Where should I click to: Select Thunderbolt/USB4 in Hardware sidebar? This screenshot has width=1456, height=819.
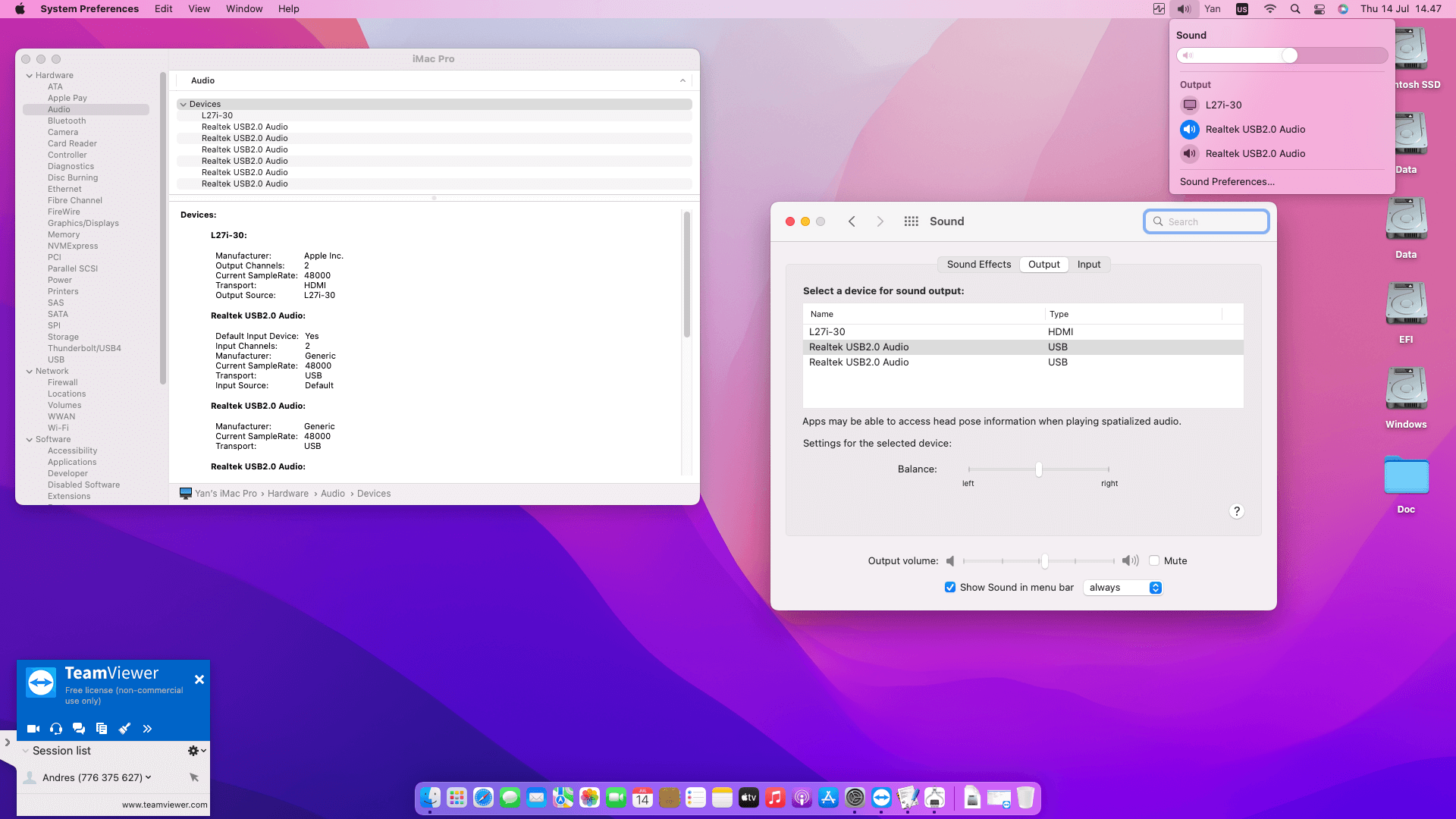tap(84, 349)
